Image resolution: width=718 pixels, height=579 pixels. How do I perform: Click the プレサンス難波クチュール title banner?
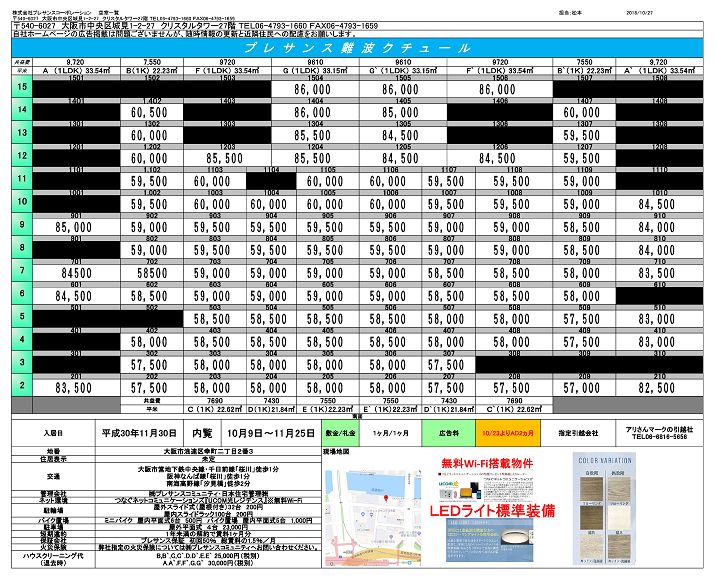click(x=357, y=48)
